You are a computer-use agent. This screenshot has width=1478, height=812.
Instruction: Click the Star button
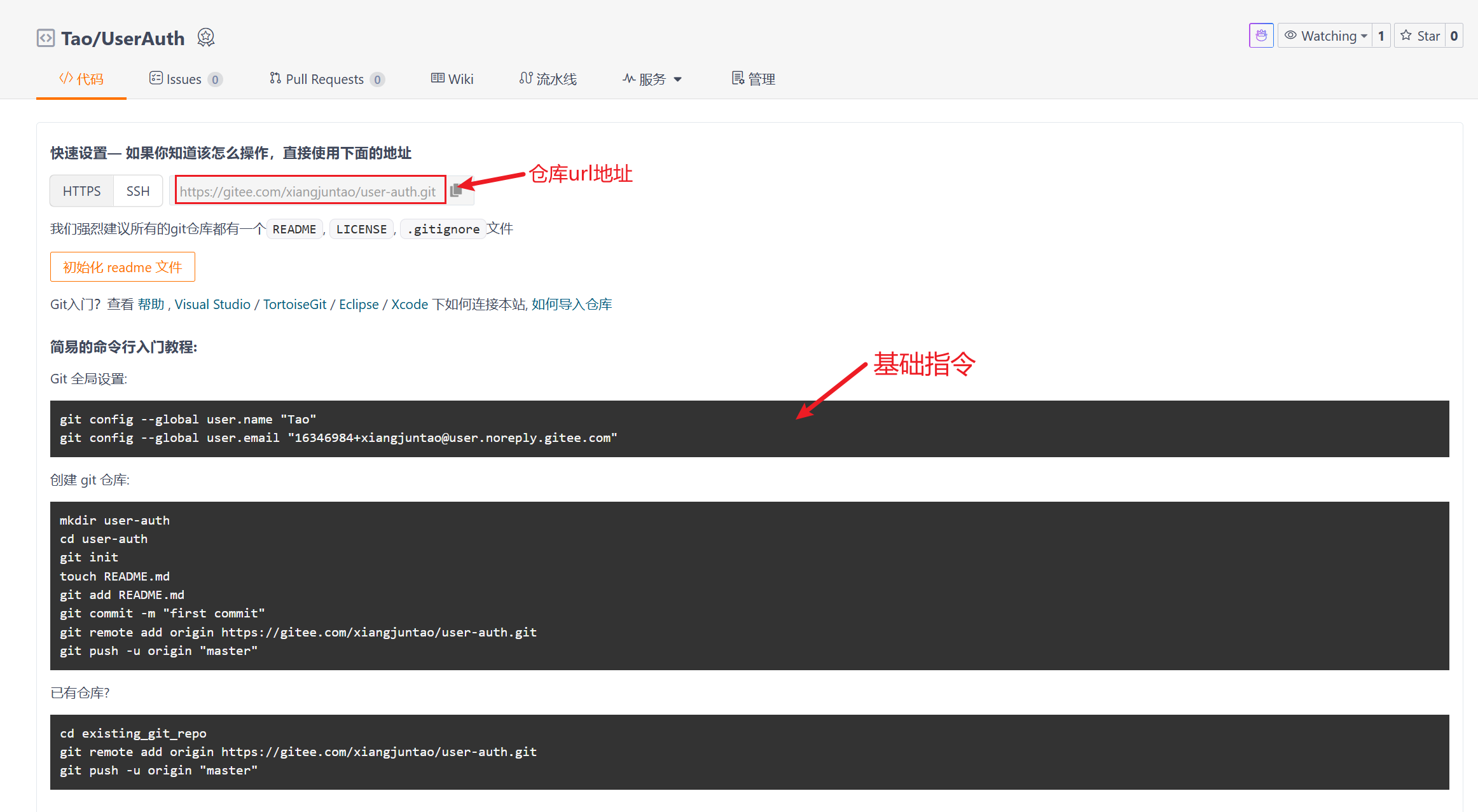pos(1420,36)
